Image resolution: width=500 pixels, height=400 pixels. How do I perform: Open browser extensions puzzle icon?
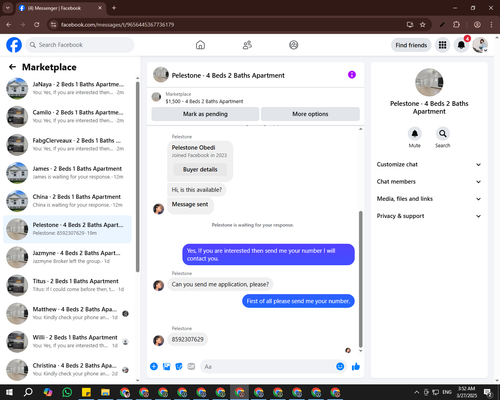click(x=456, y=24)
